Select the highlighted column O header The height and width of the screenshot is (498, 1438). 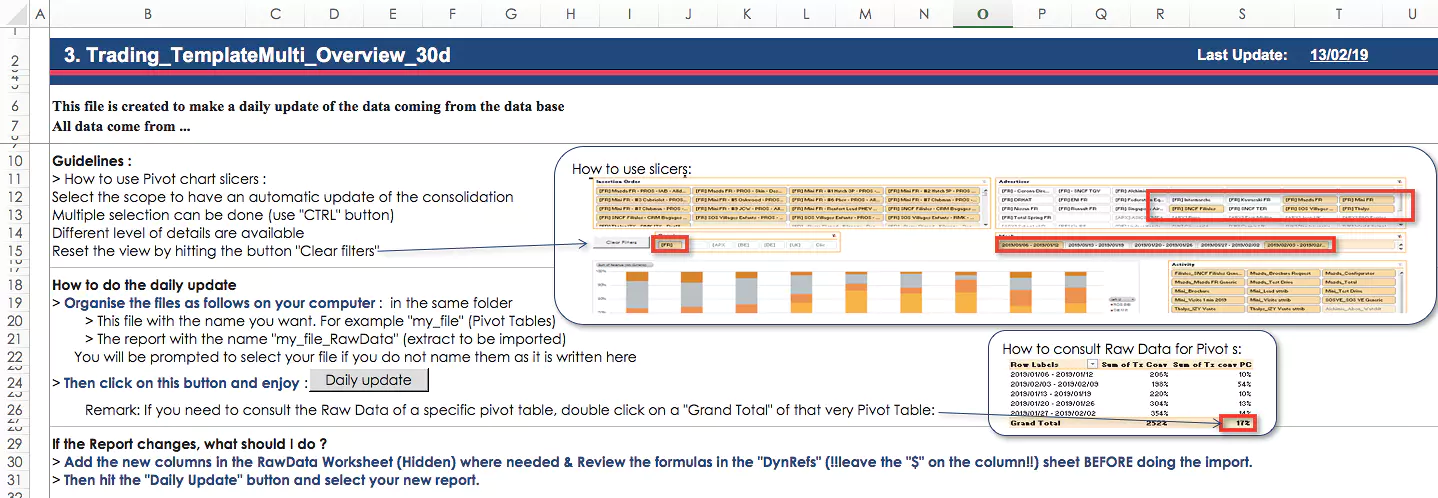982,13
